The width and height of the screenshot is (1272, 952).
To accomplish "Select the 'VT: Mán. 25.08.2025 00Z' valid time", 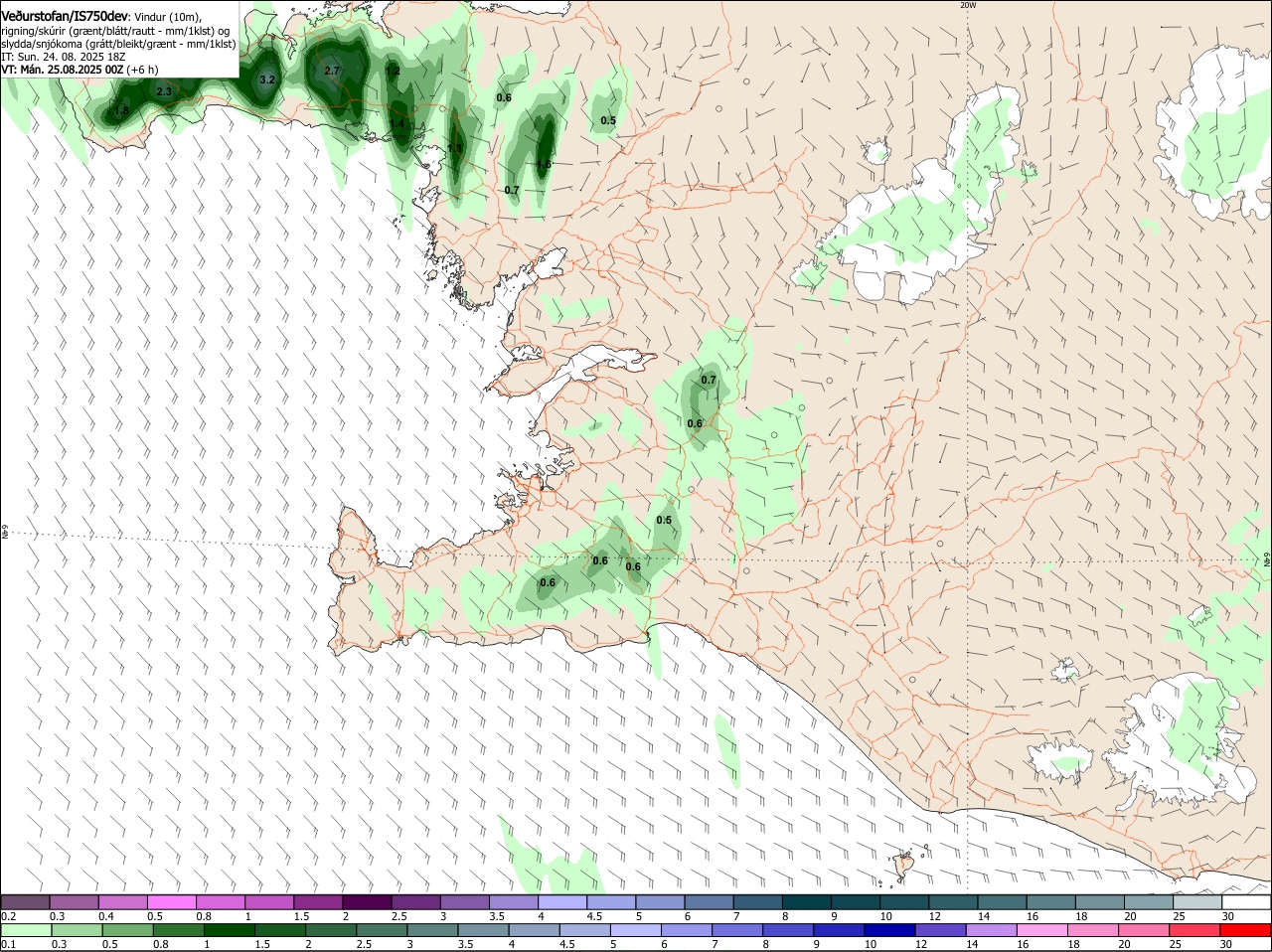I will (x=63, y=70).
